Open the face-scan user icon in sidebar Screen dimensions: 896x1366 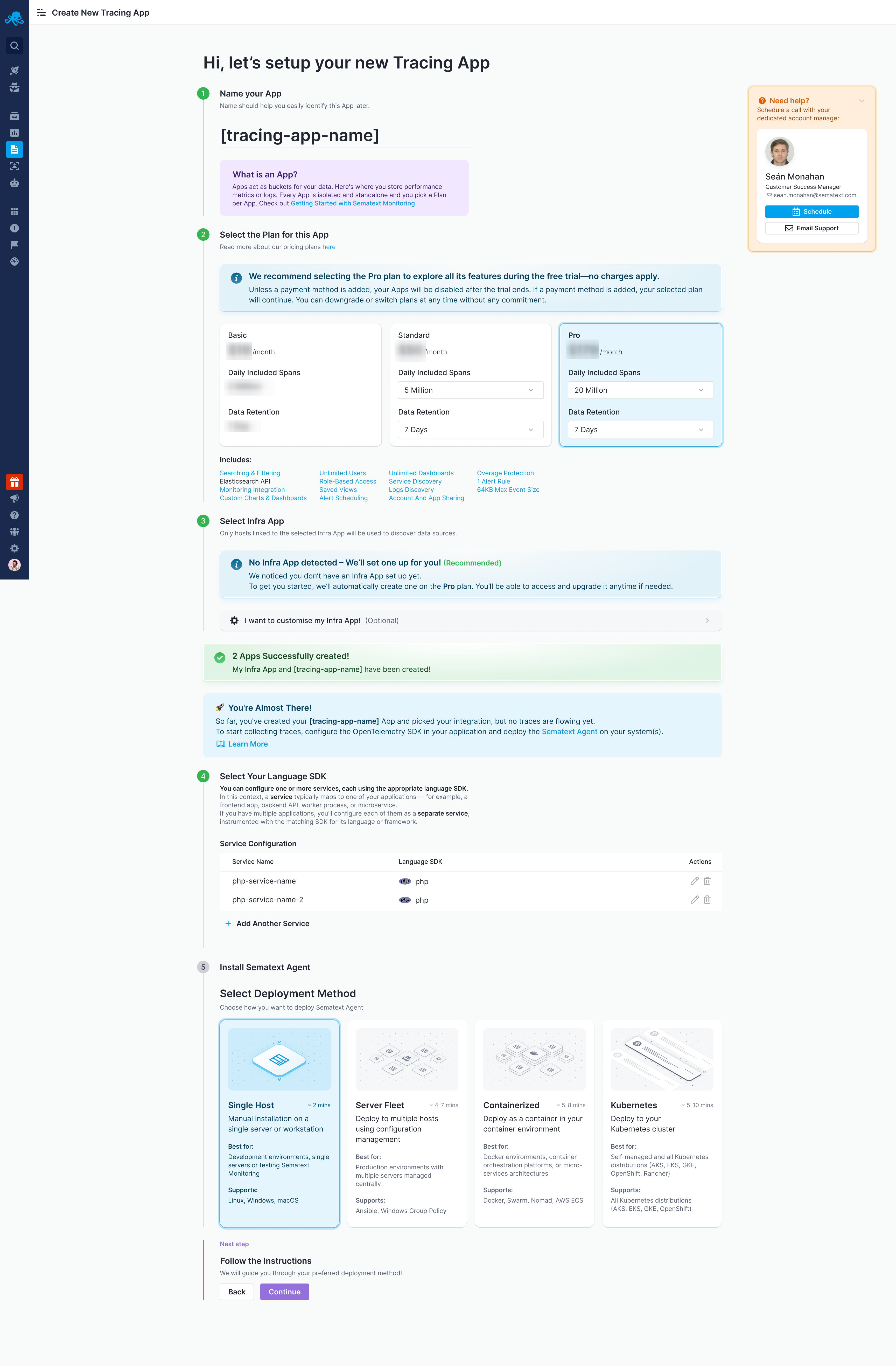14,166
